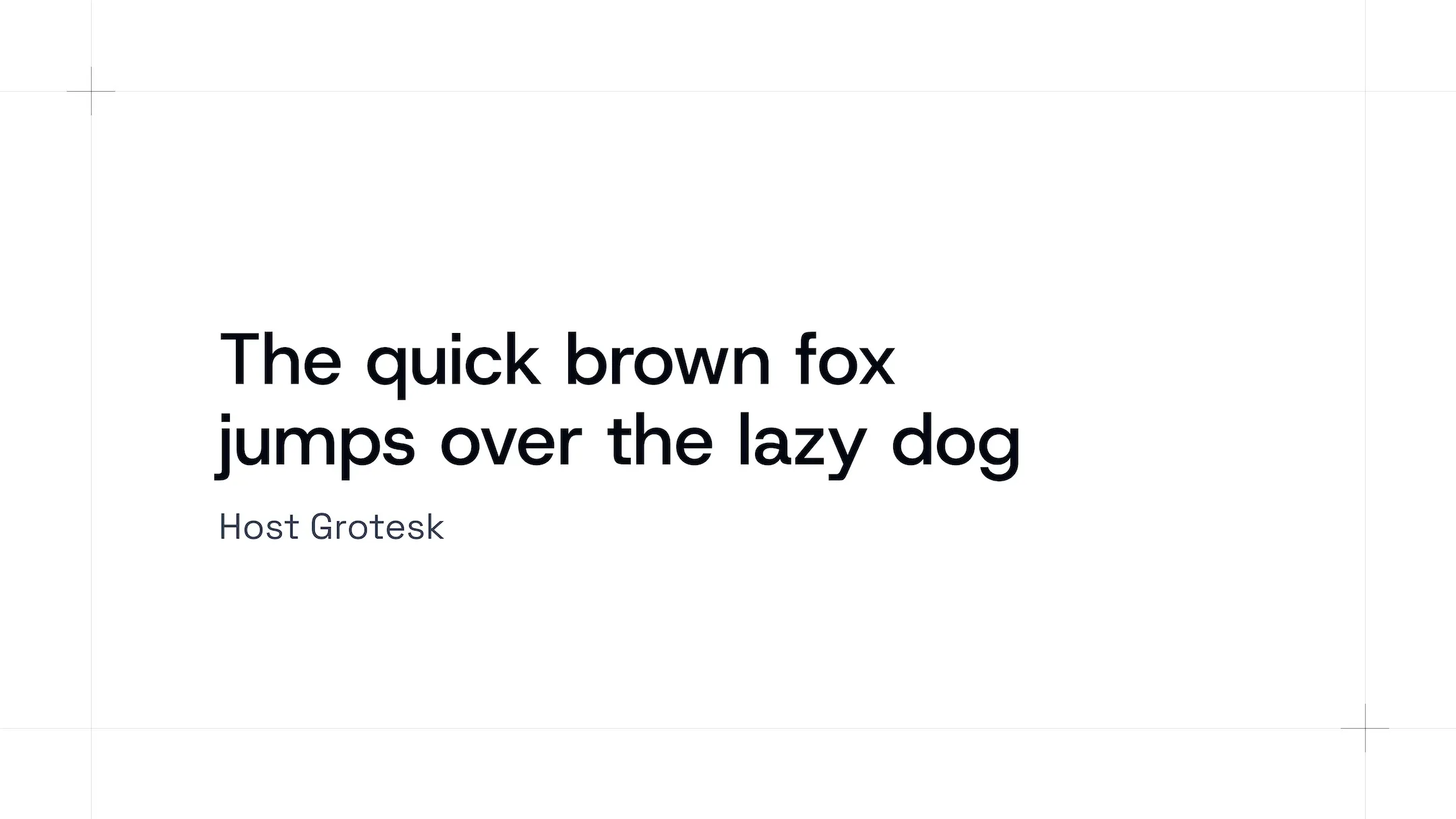1456x819 pixels.
Task: Select the word "over" in the headline
Action: [510, 443]
